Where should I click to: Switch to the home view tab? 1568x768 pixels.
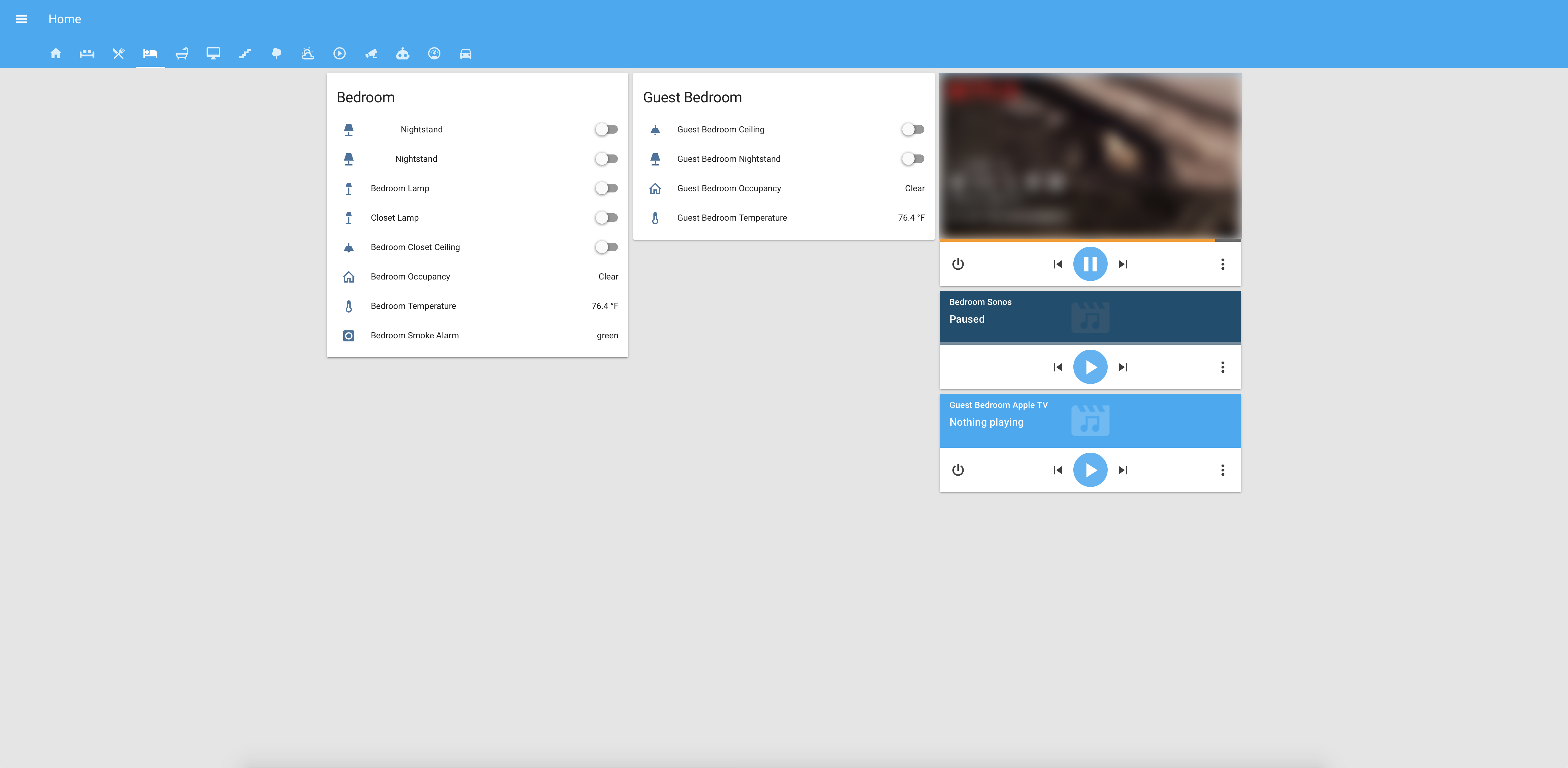55,54
